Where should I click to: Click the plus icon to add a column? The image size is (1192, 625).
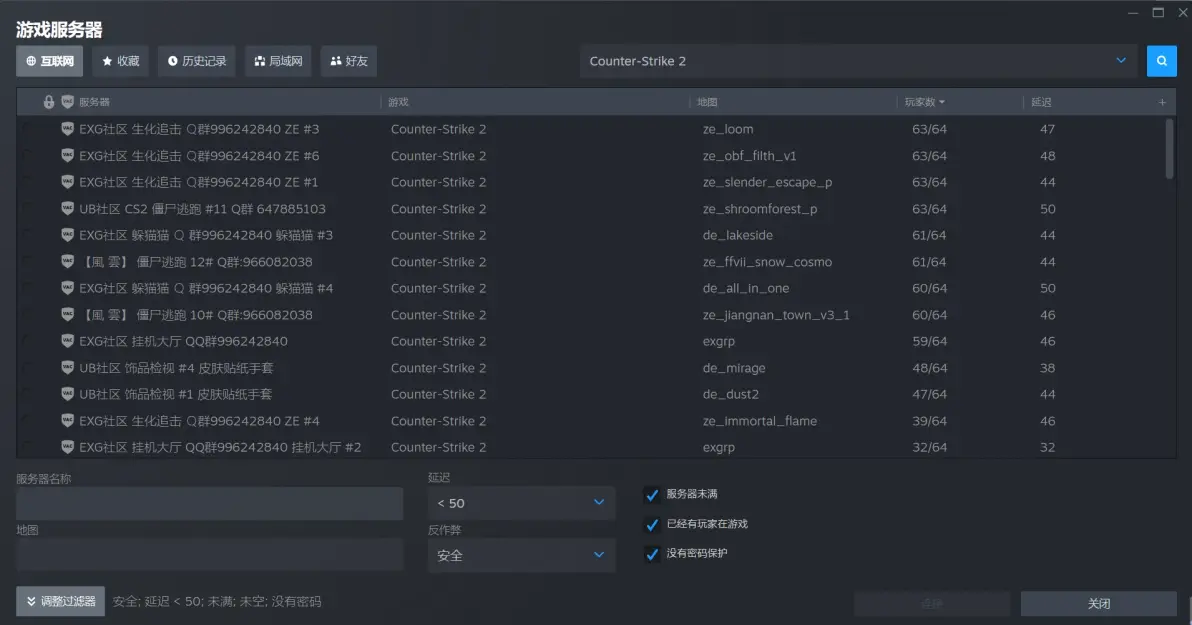[x=1162, y=102]
